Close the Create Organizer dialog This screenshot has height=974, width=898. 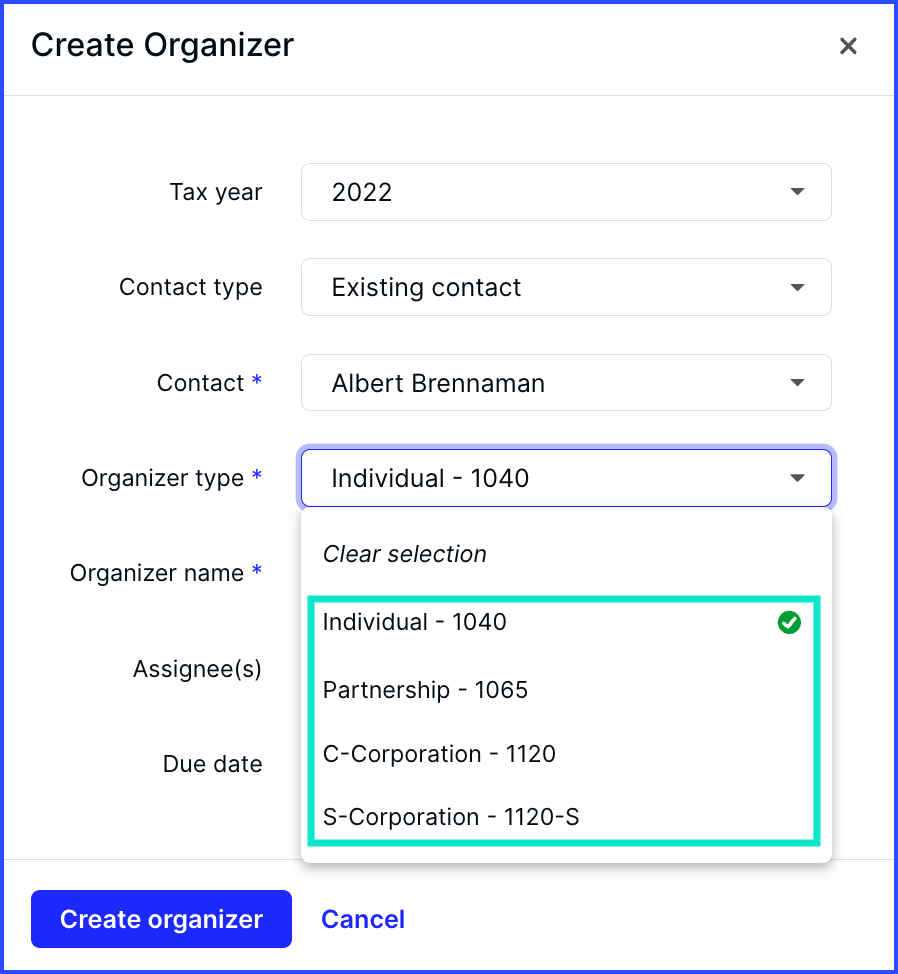pyautogui.click(x=848, y=46)
